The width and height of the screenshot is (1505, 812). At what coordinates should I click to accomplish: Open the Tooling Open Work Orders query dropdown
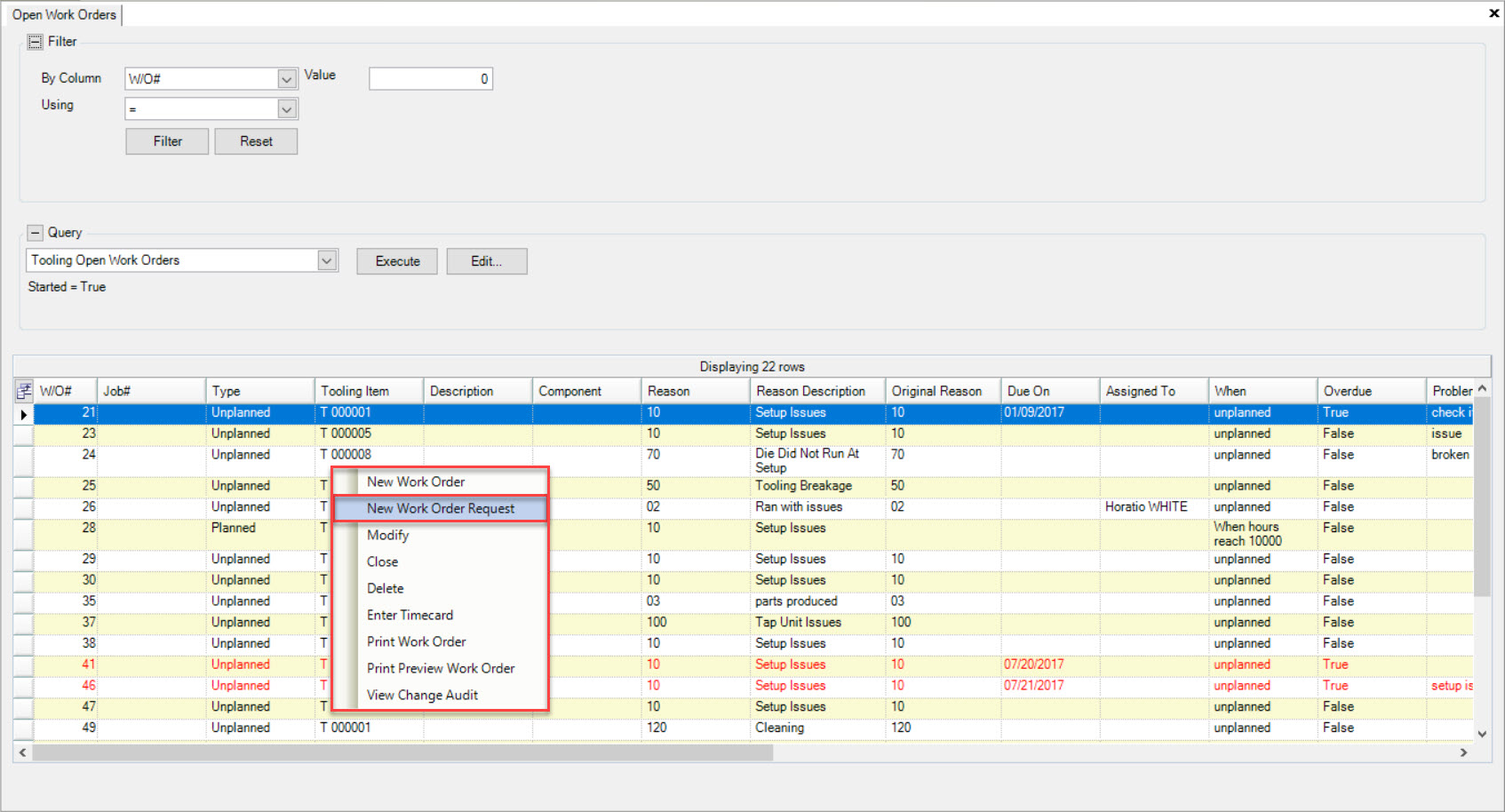tap(327, 260)
